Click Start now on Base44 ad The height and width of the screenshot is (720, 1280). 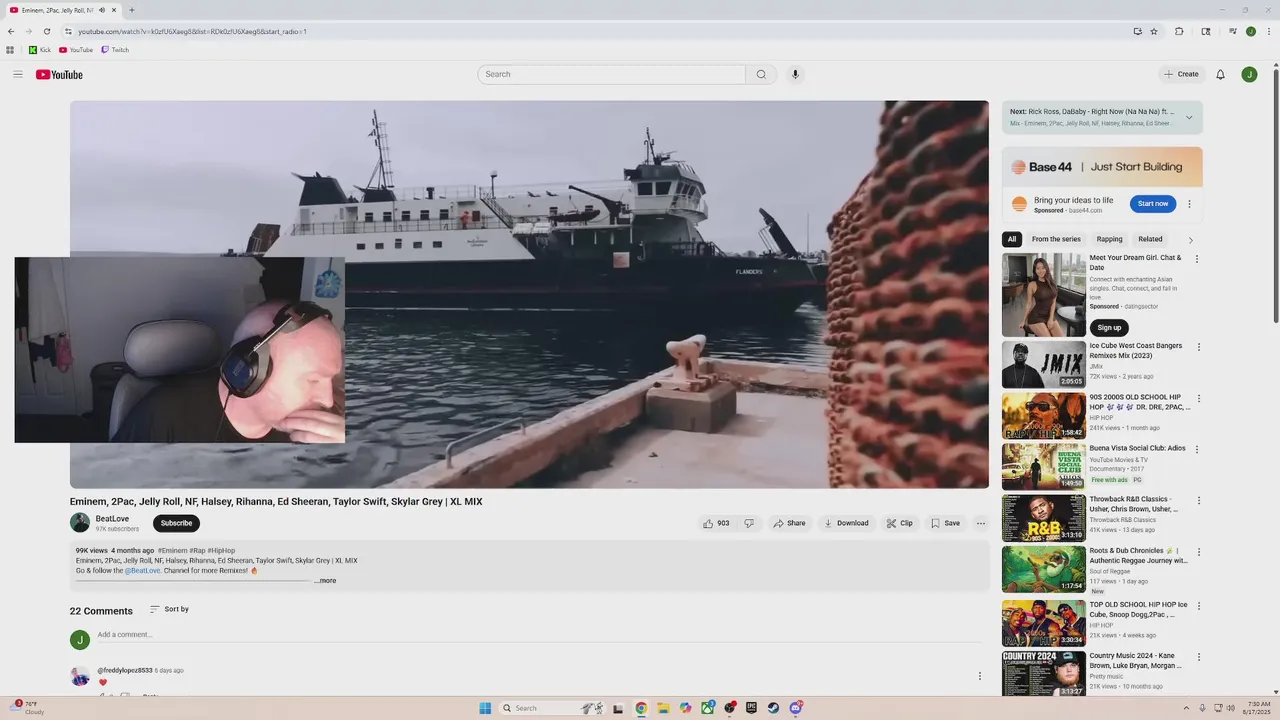[1153, 204]
